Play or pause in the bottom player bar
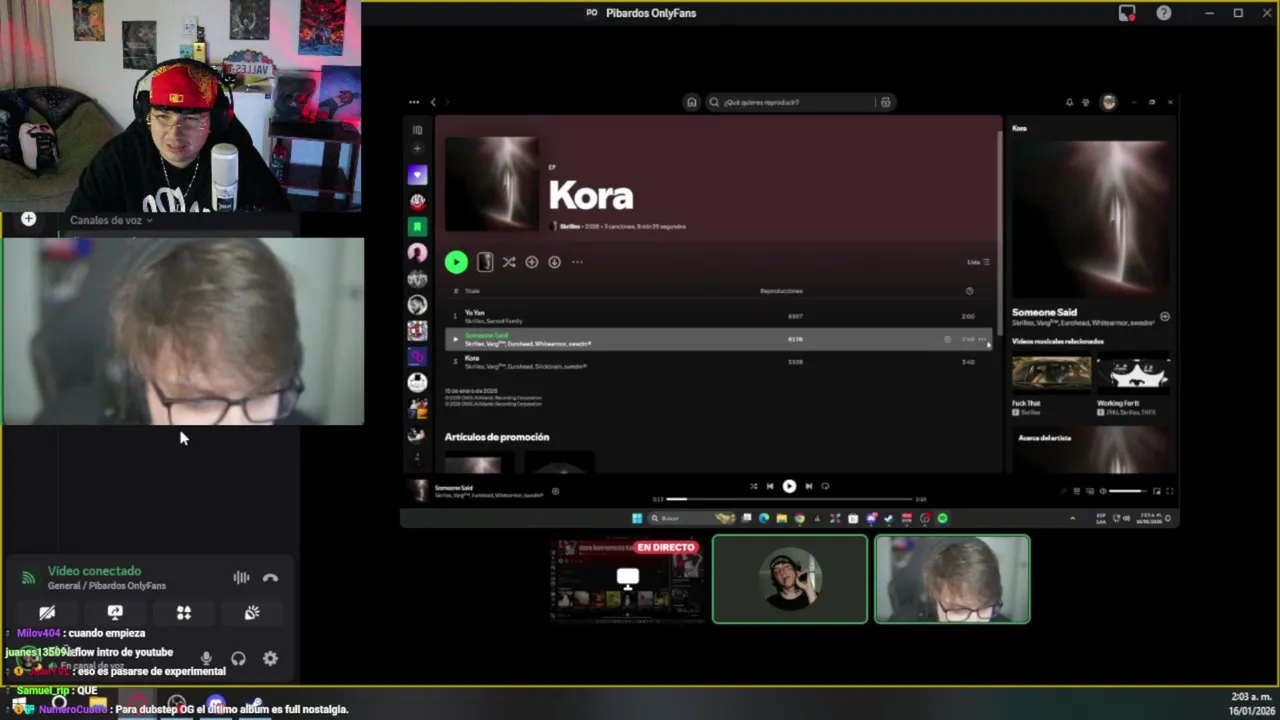Image resolution: width=1280 pixels, height=720 pixels. [x=789, y=486]
